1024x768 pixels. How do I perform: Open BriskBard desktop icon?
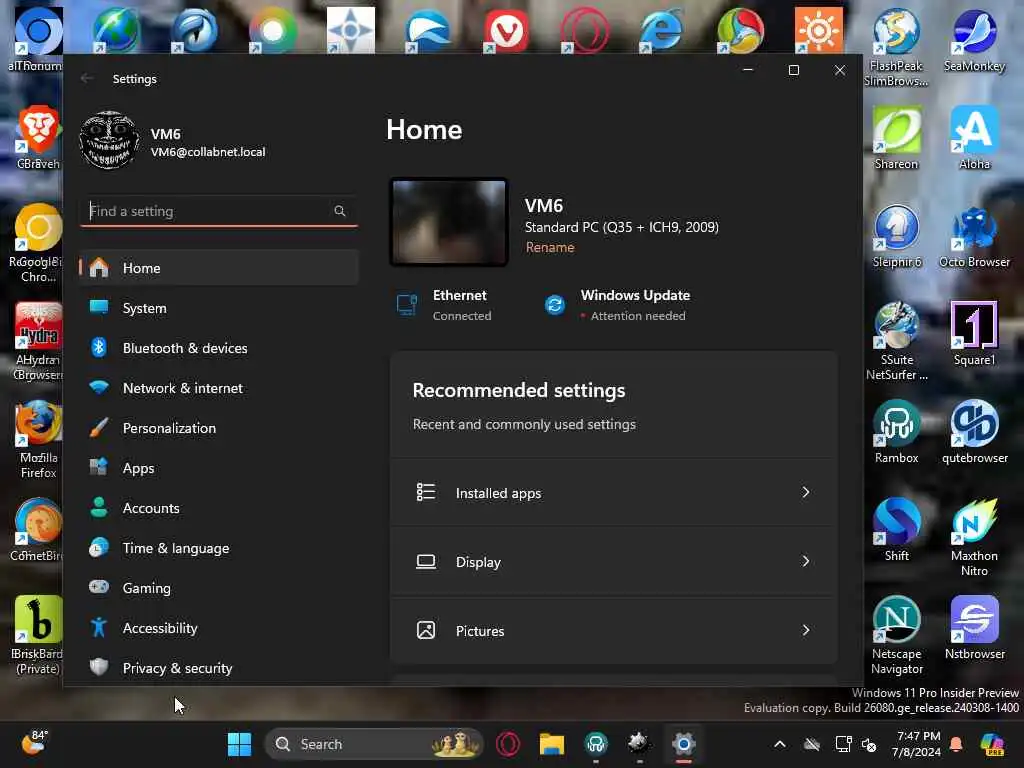pyautogui.click(x=38, y=635)
